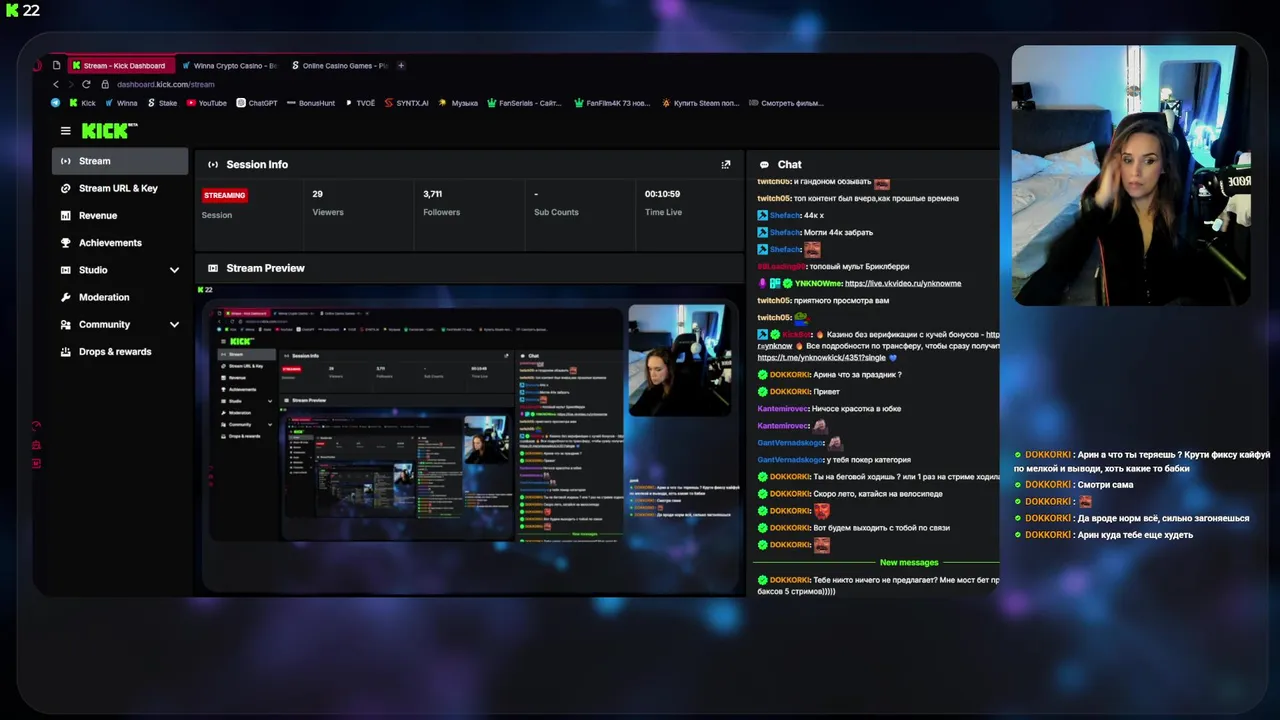Click the Sub Counts label
The height and width of the screenshot is (720, 1280).
[556, 212]
